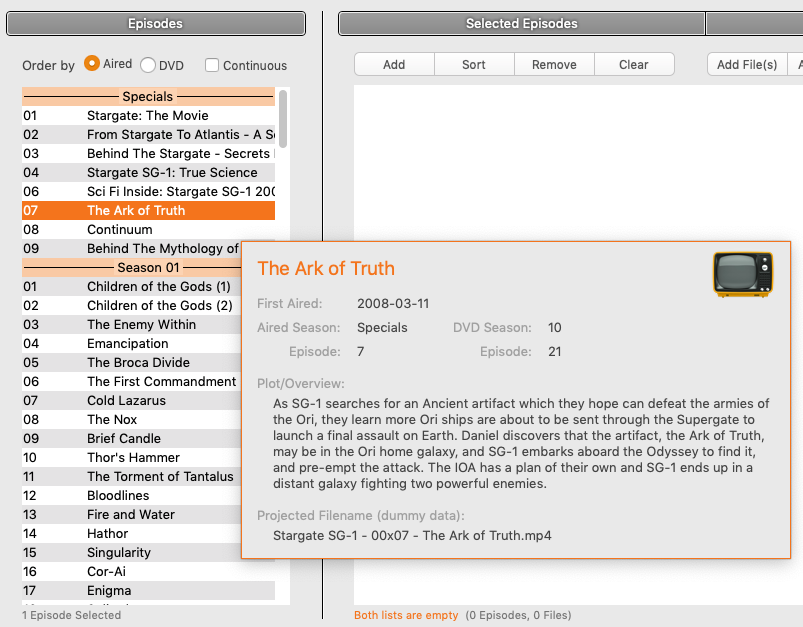Click the orange TV icon in popup
Image resolution: width=803 pixels, height=627 pixels.
click(742, 275)
